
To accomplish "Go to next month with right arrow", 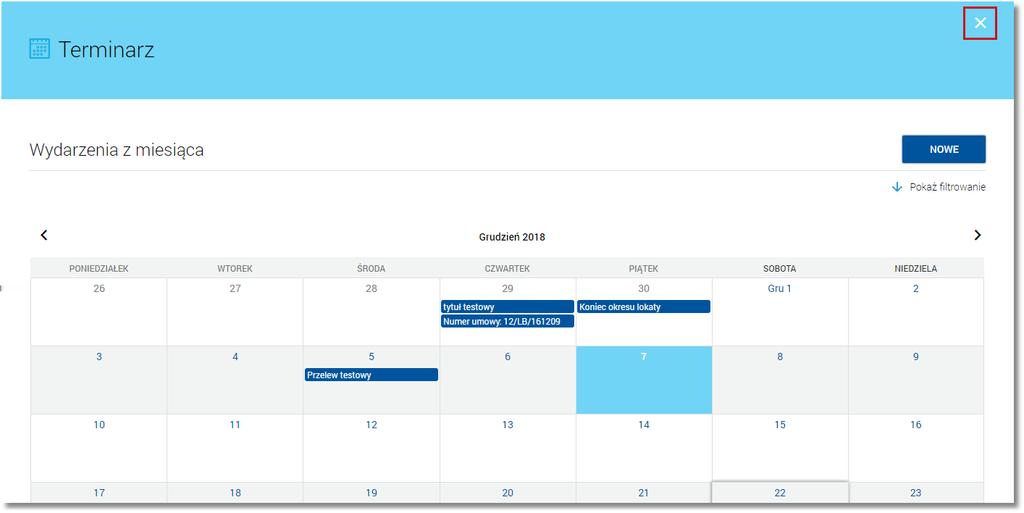I will [977, 235].
